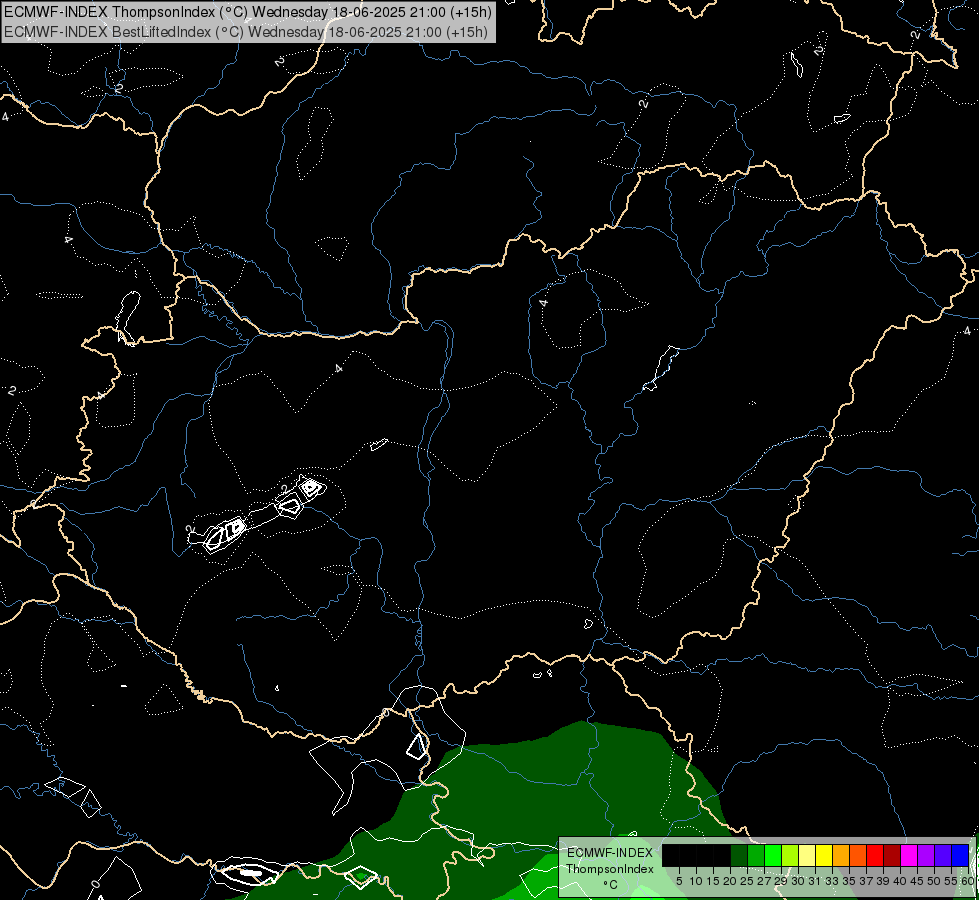Click the legend's ECMWF-INDEX label
The image size is (979, 900).
point(610,853)
